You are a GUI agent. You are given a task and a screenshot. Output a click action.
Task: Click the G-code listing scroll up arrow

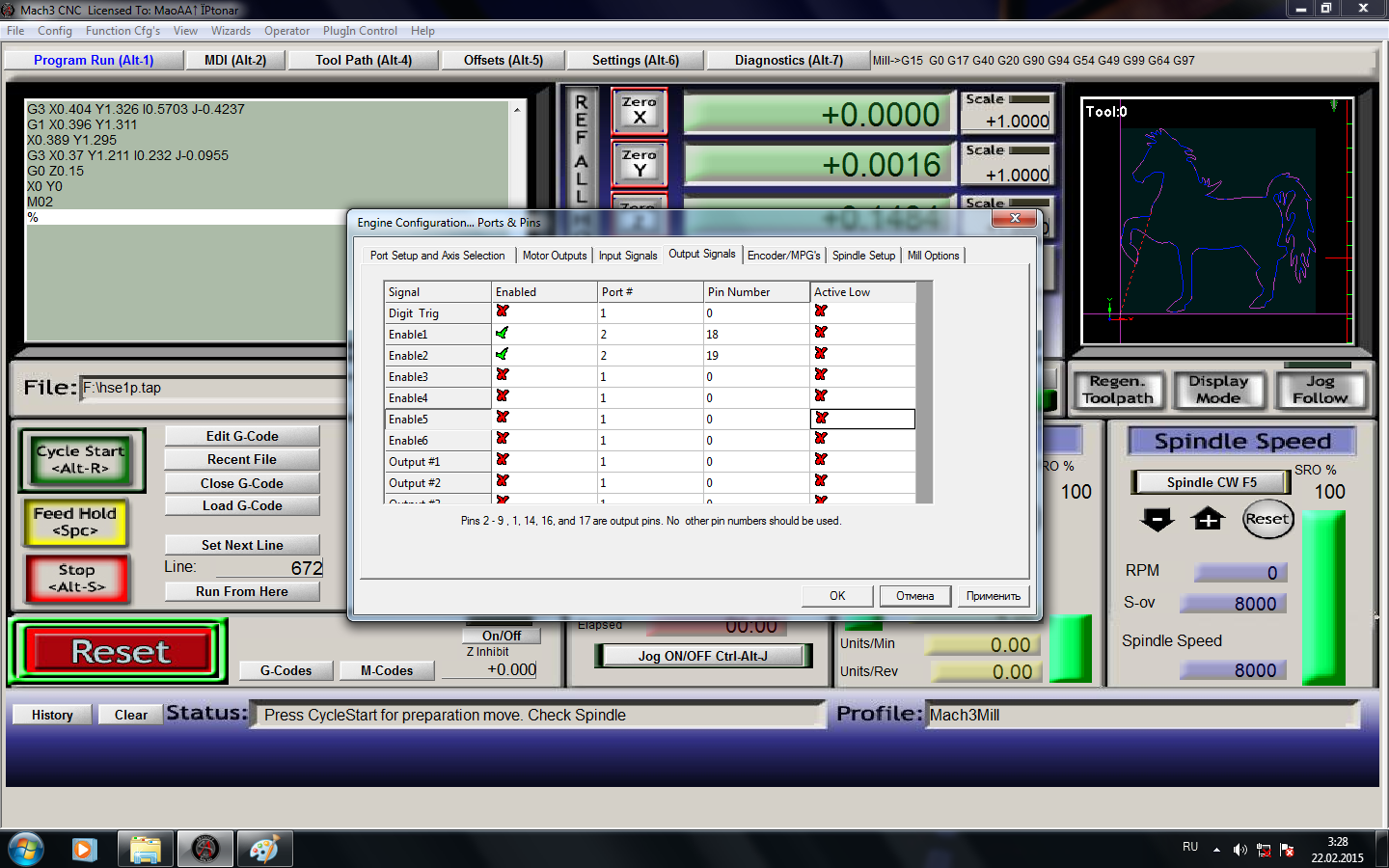(517, 110)
